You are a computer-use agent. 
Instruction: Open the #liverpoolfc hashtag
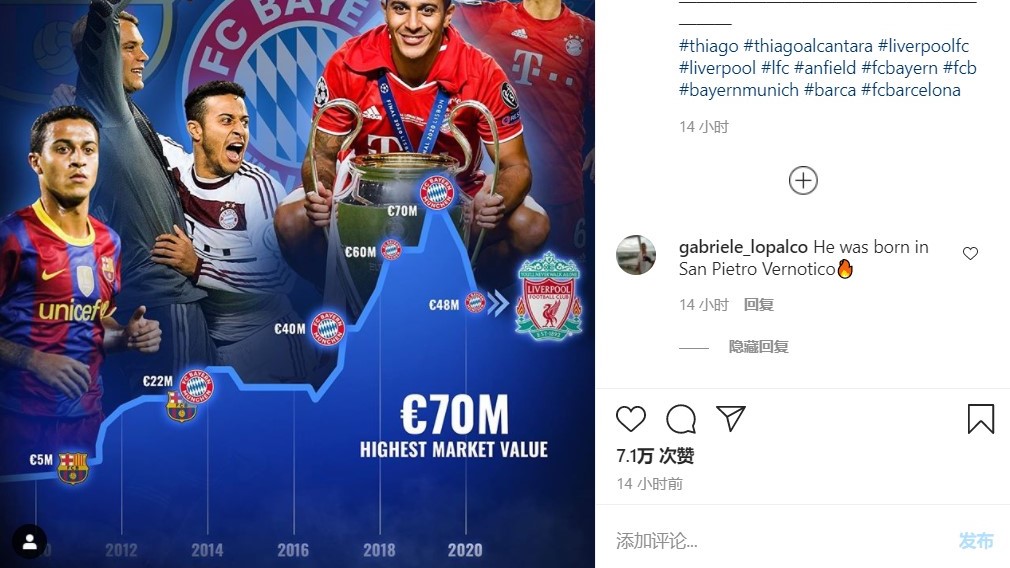[923, 46]
